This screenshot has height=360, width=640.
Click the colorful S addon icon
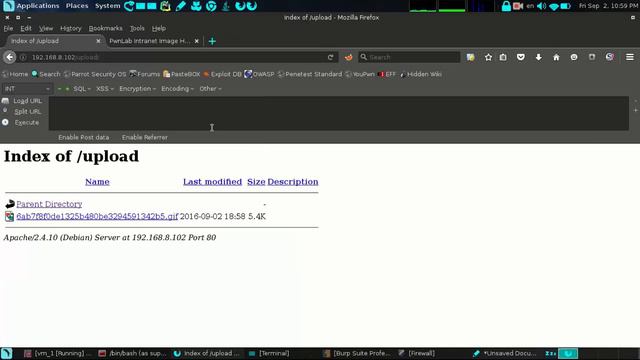(x=609, y=57)
